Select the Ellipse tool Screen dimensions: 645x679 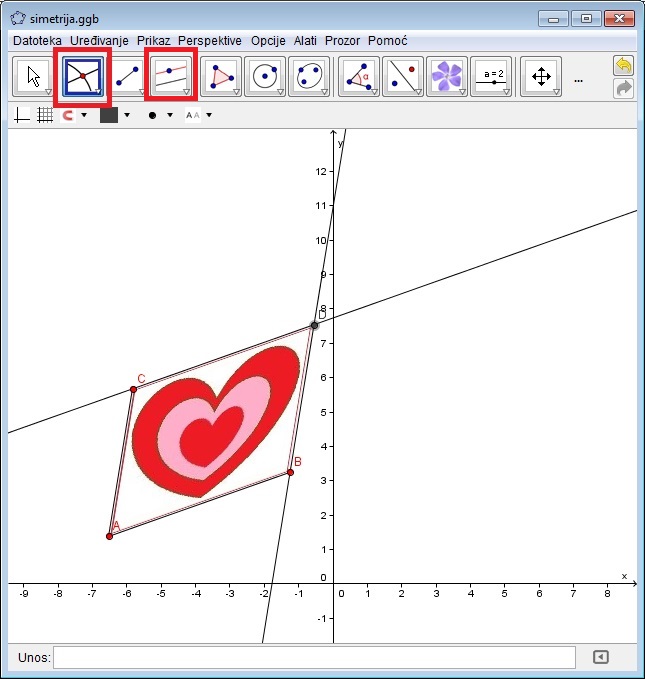(309, 76)
